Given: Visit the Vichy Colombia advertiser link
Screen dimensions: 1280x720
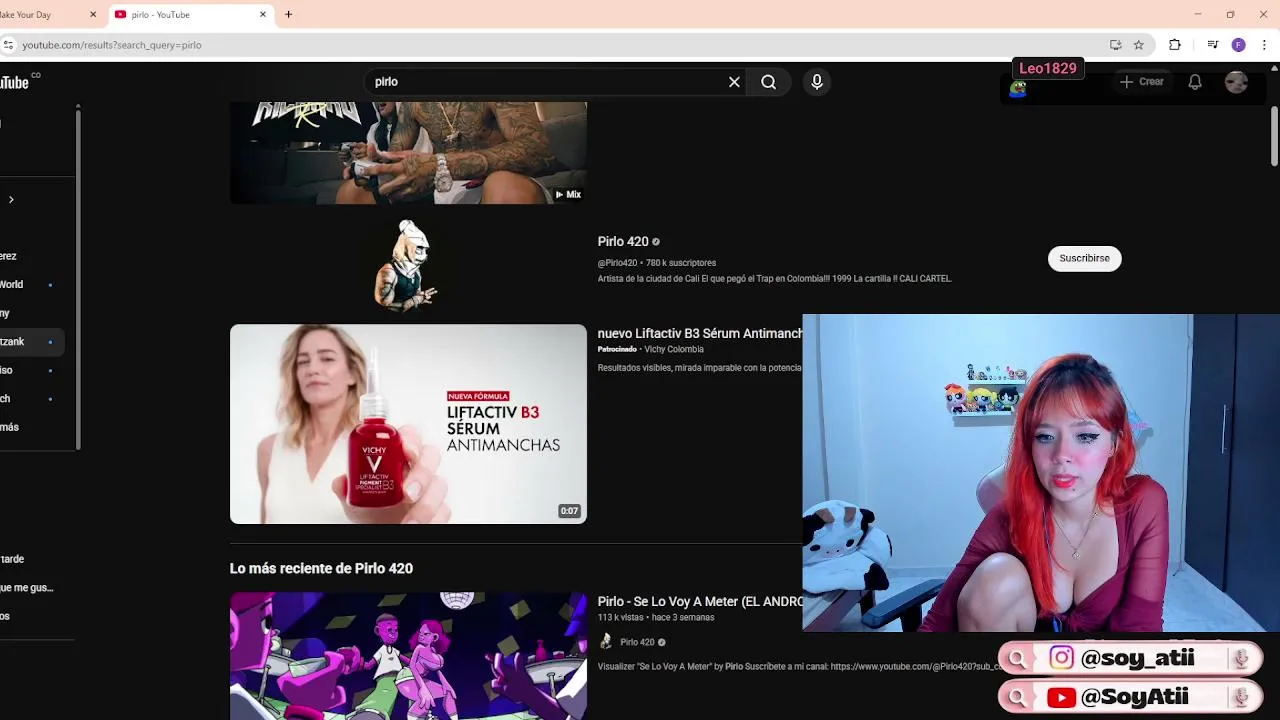Looking at the screenshot, I should click(x=674, y=349).
